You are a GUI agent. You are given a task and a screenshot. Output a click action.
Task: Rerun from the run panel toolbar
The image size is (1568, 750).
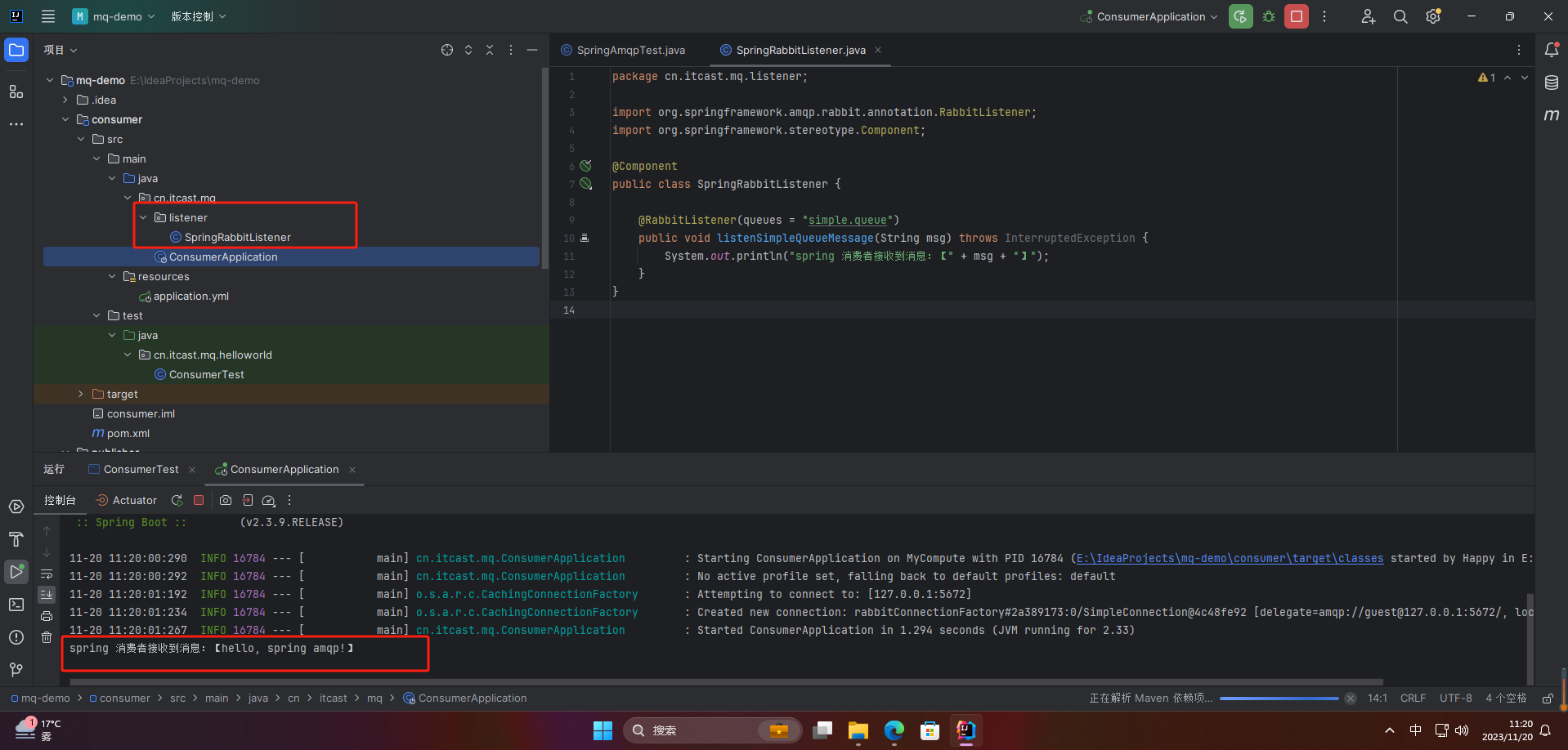pyautogui.click(x=177, y=500)
